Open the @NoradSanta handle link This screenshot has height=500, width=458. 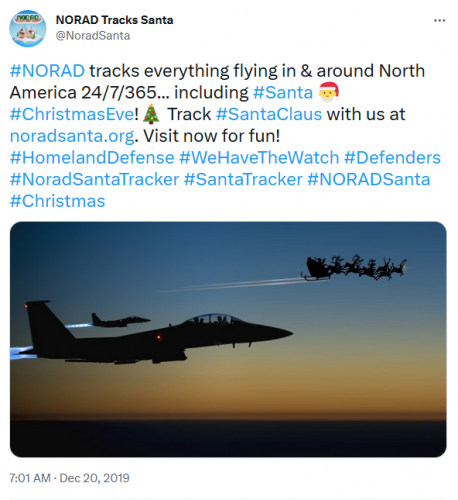[93, 36]
